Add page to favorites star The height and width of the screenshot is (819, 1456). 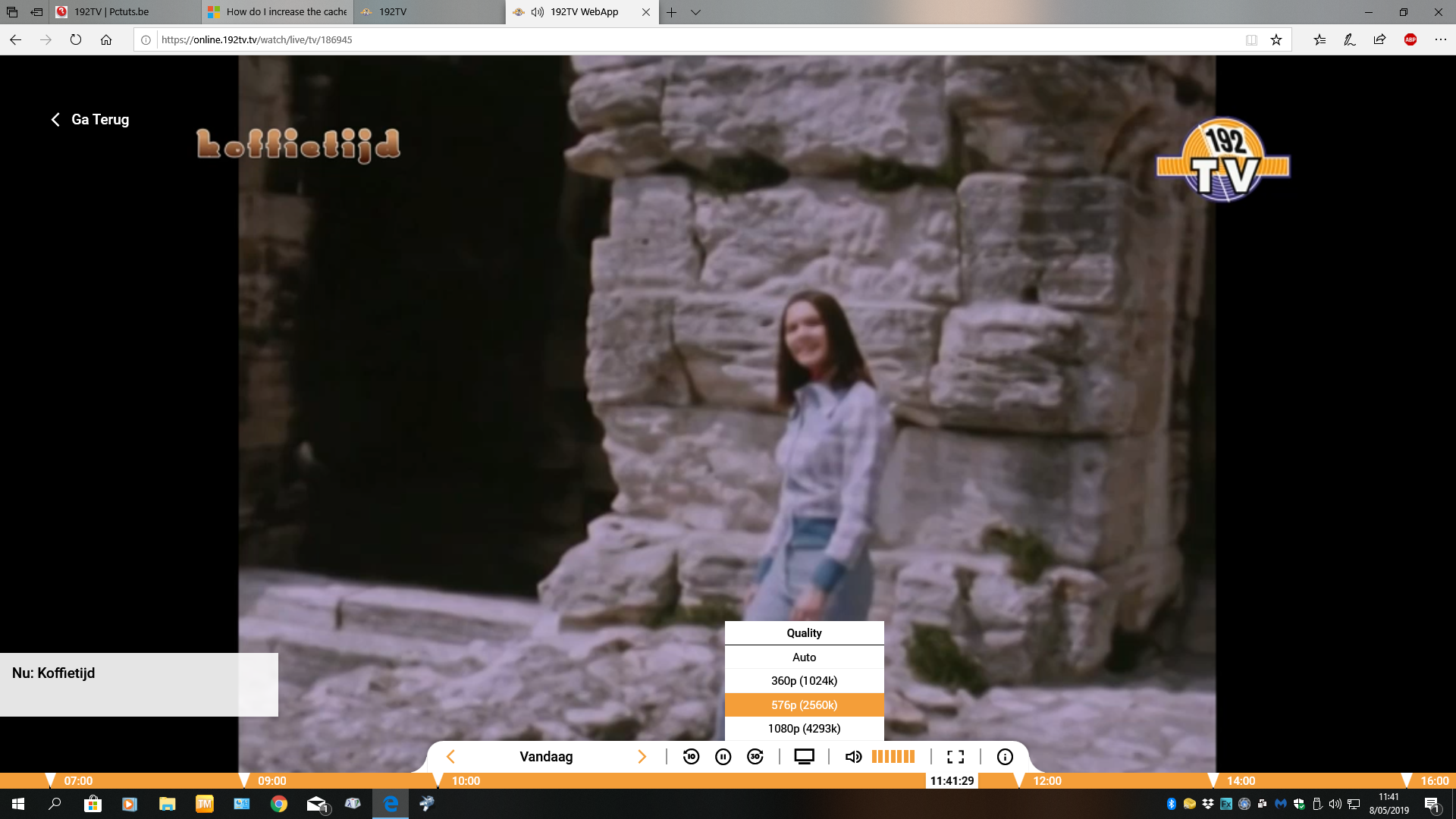(x=1276, y=40)
